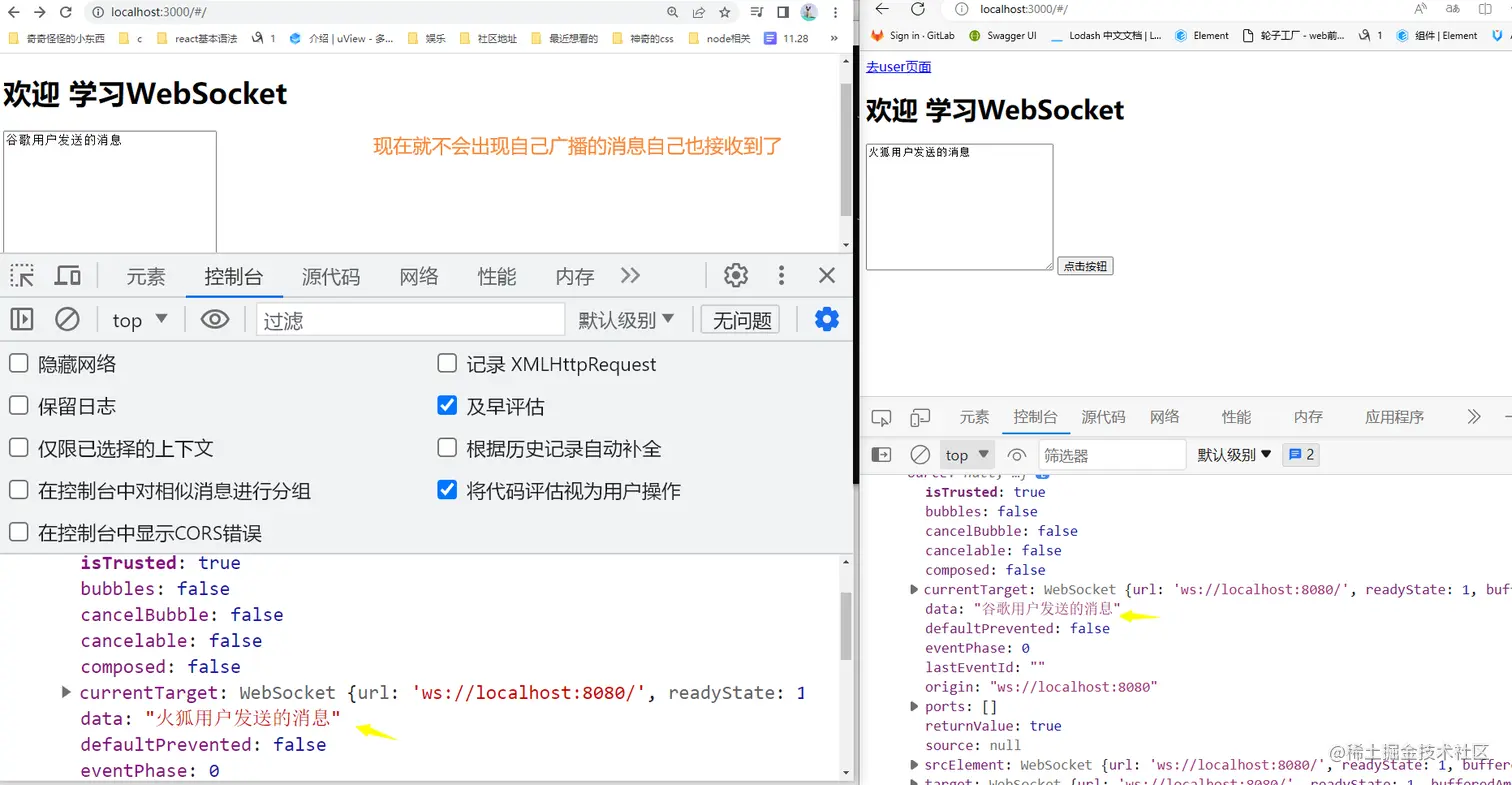The width and height of the screenshot is (1512, 785).
Task: Click the inspect element picker in Chrome DevTools
Action: (x=22, y=276)
